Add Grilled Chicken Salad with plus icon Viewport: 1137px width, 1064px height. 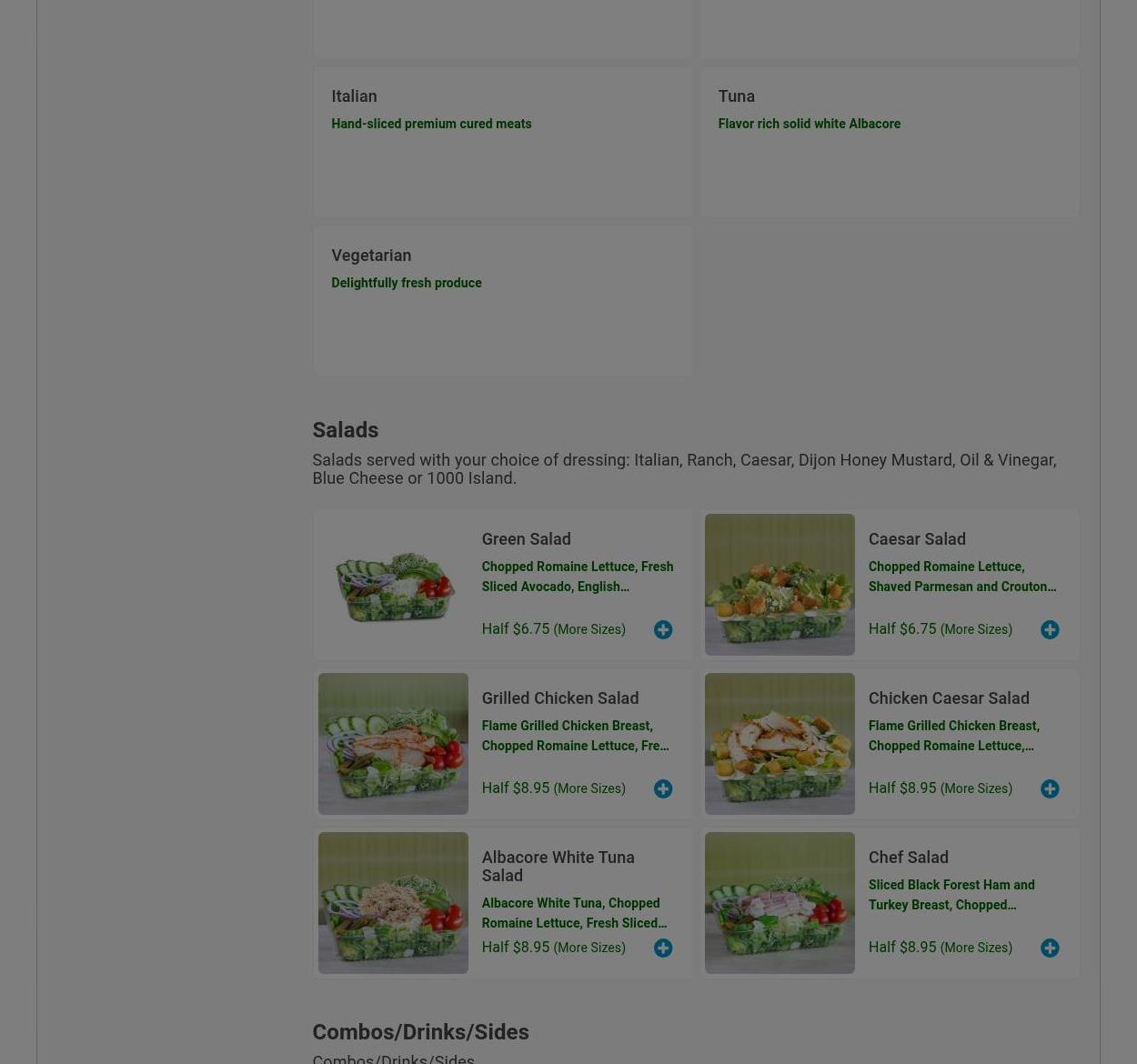(x=663, y=788)
